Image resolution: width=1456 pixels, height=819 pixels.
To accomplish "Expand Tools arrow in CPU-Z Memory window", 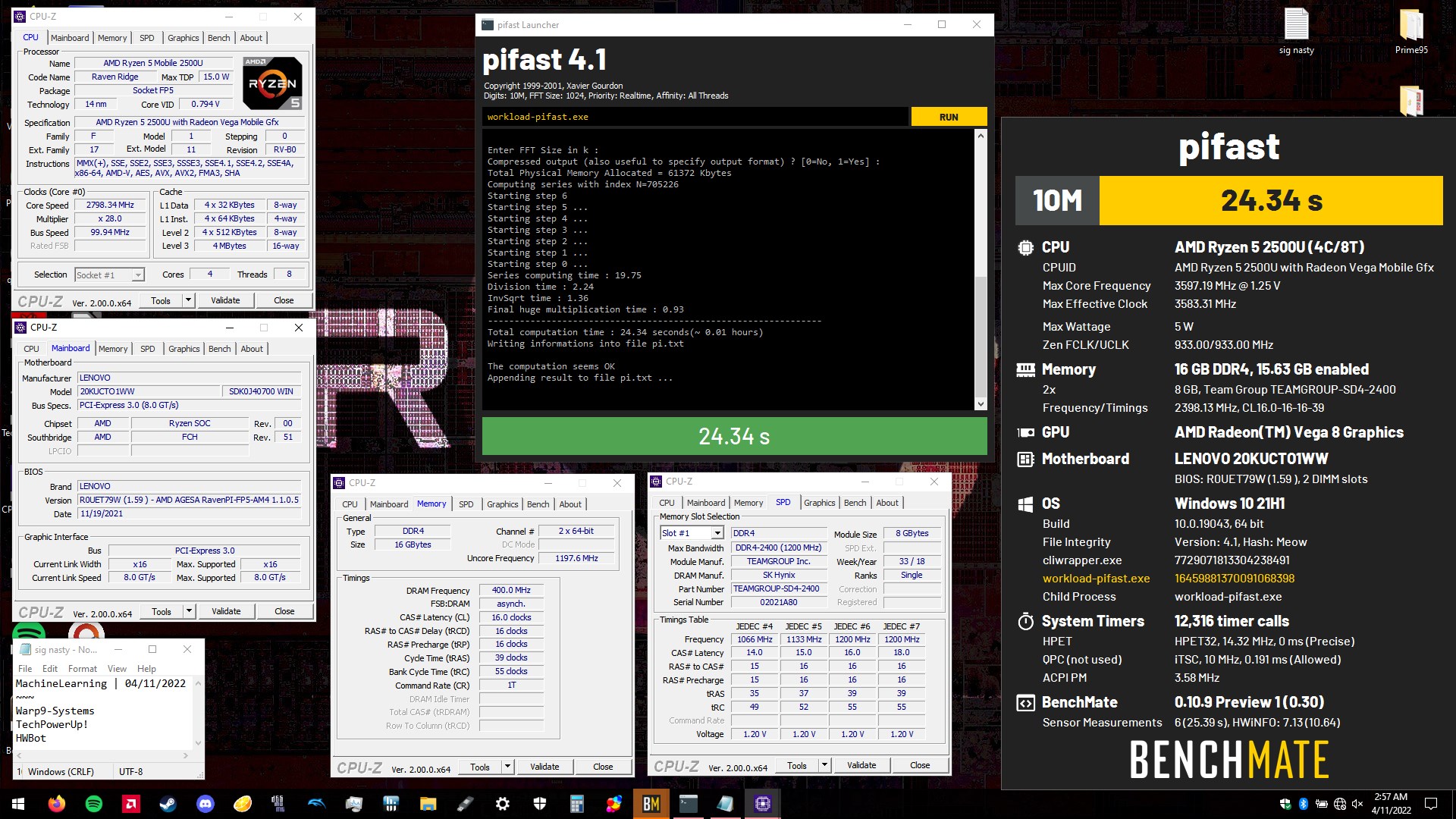I will point(507,767).
